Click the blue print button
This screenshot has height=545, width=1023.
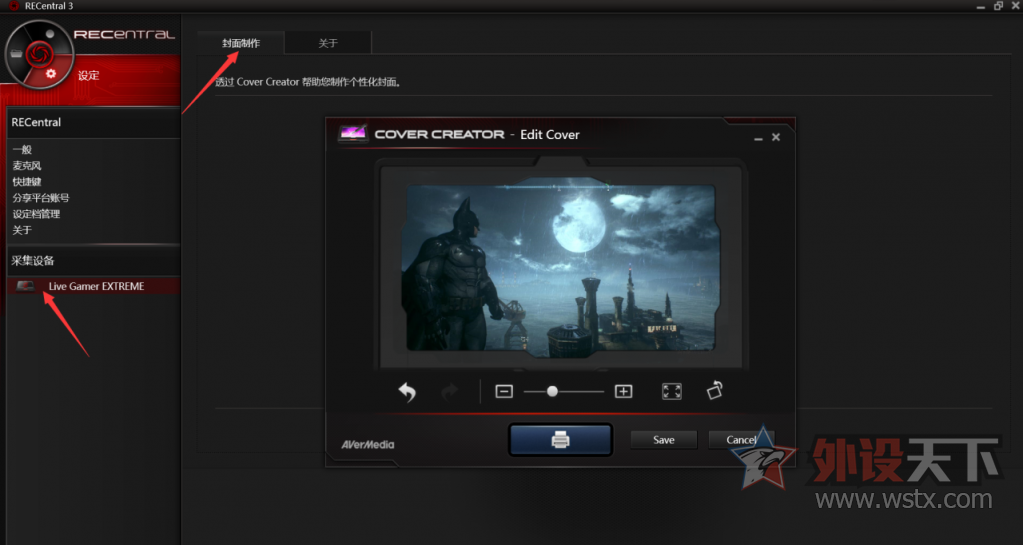560,439
